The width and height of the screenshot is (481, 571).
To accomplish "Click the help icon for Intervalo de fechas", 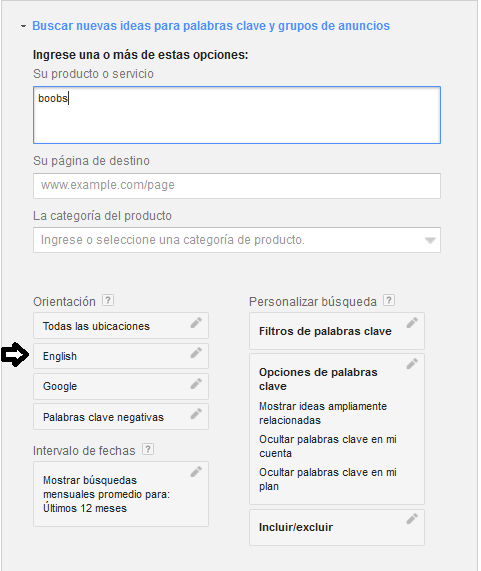I will [147, 449].
